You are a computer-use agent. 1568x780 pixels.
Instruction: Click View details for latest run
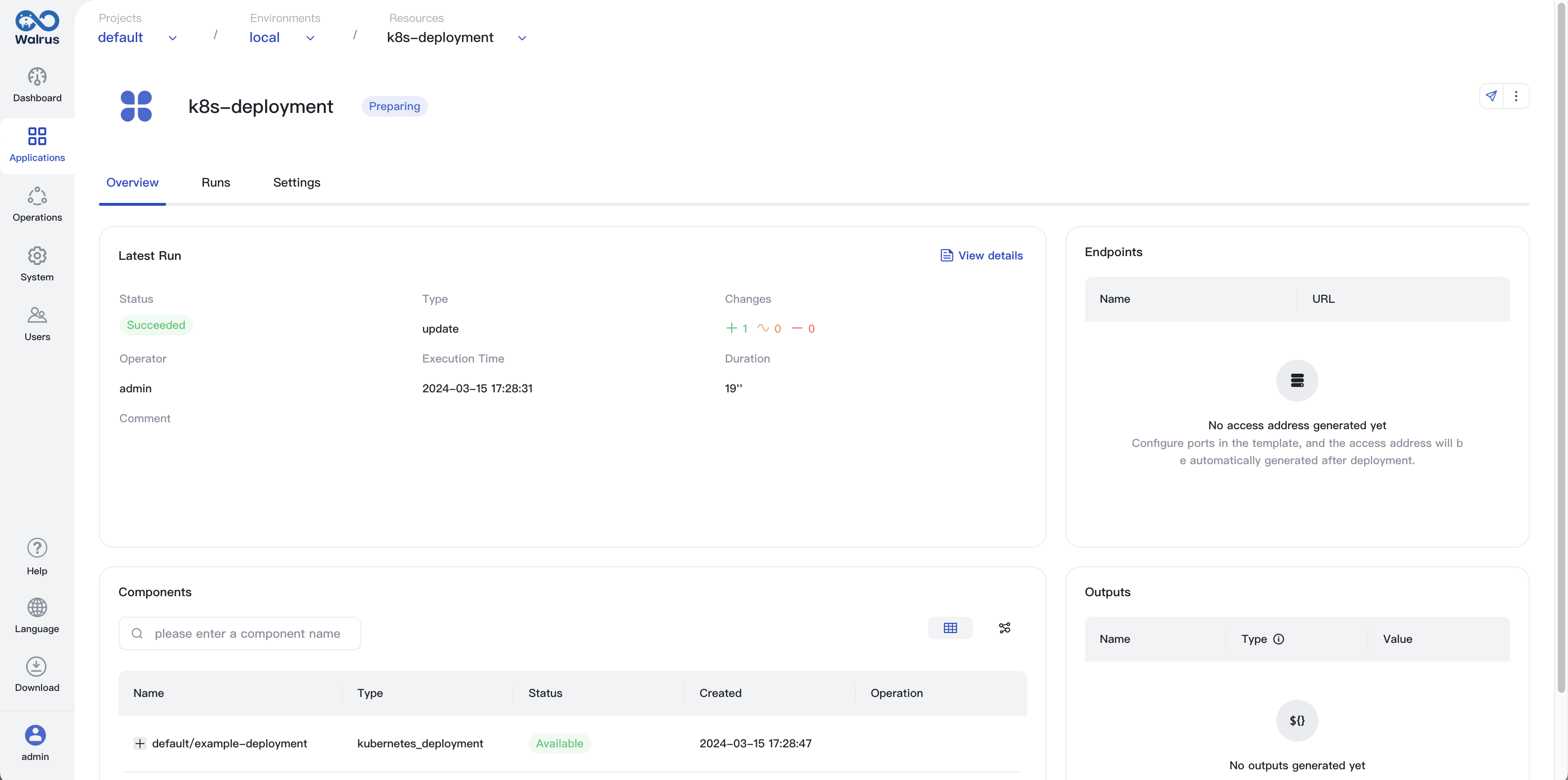[x=980, y=255]
